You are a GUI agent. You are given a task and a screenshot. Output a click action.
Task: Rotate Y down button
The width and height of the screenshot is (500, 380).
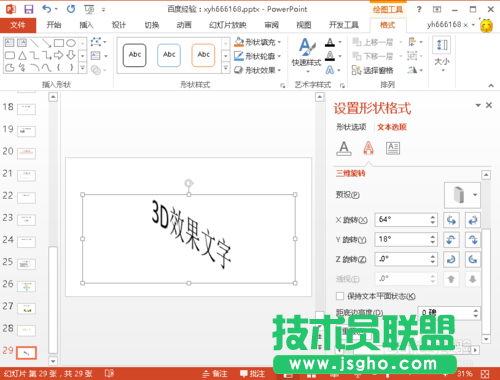(x=473, y=240)
